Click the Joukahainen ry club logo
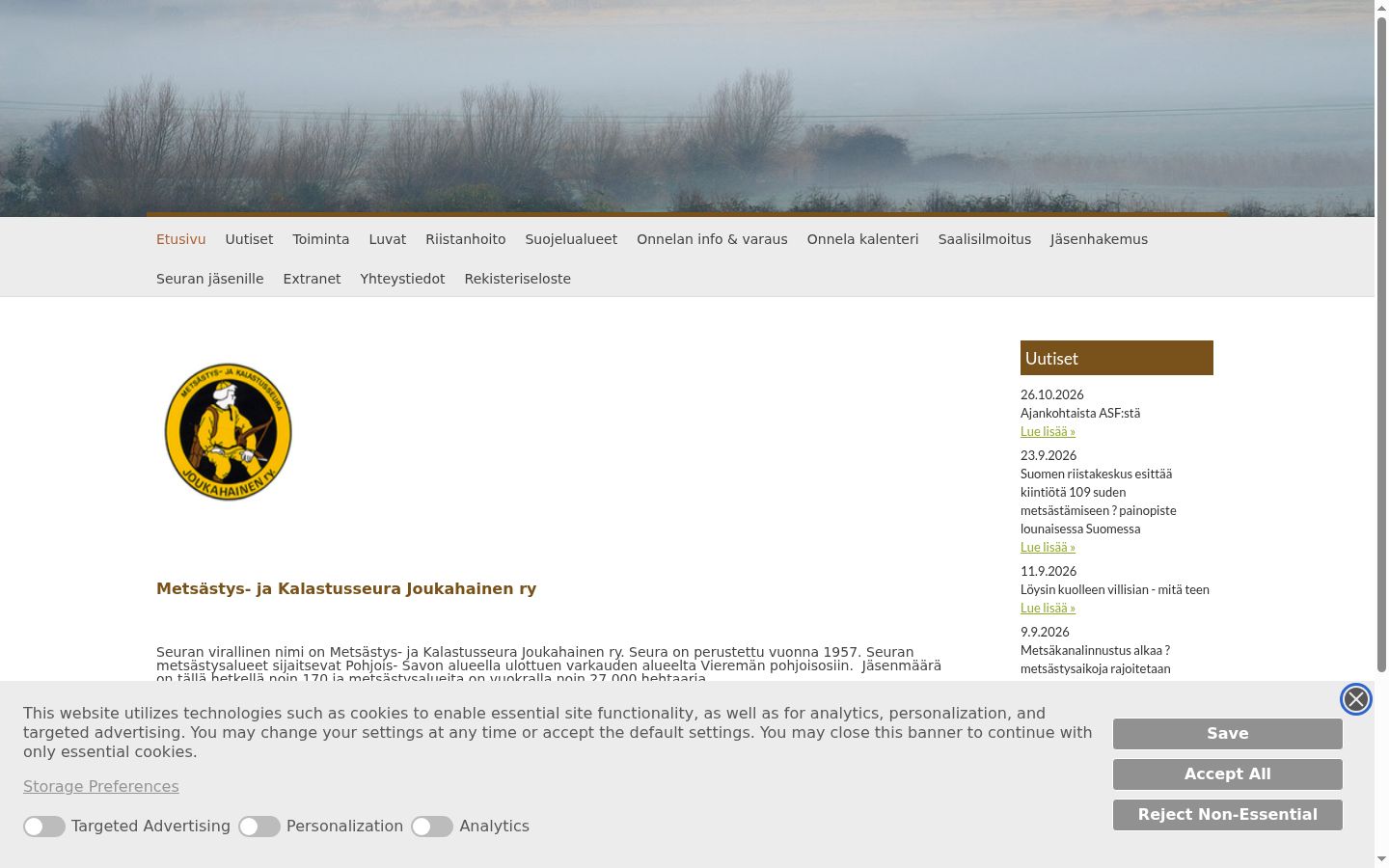The width and height of the screenshot is (1389, 868). (229, 432)
